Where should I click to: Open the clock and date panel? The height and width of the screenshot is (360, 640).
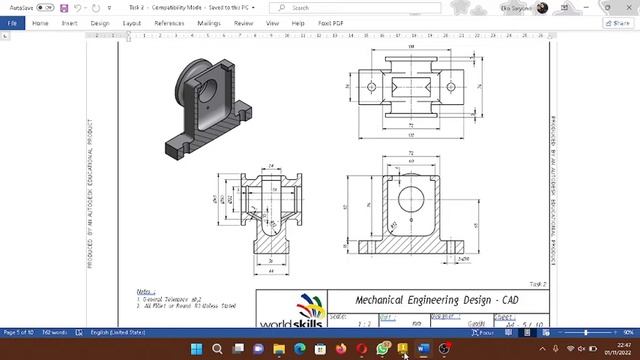(618, 349)
